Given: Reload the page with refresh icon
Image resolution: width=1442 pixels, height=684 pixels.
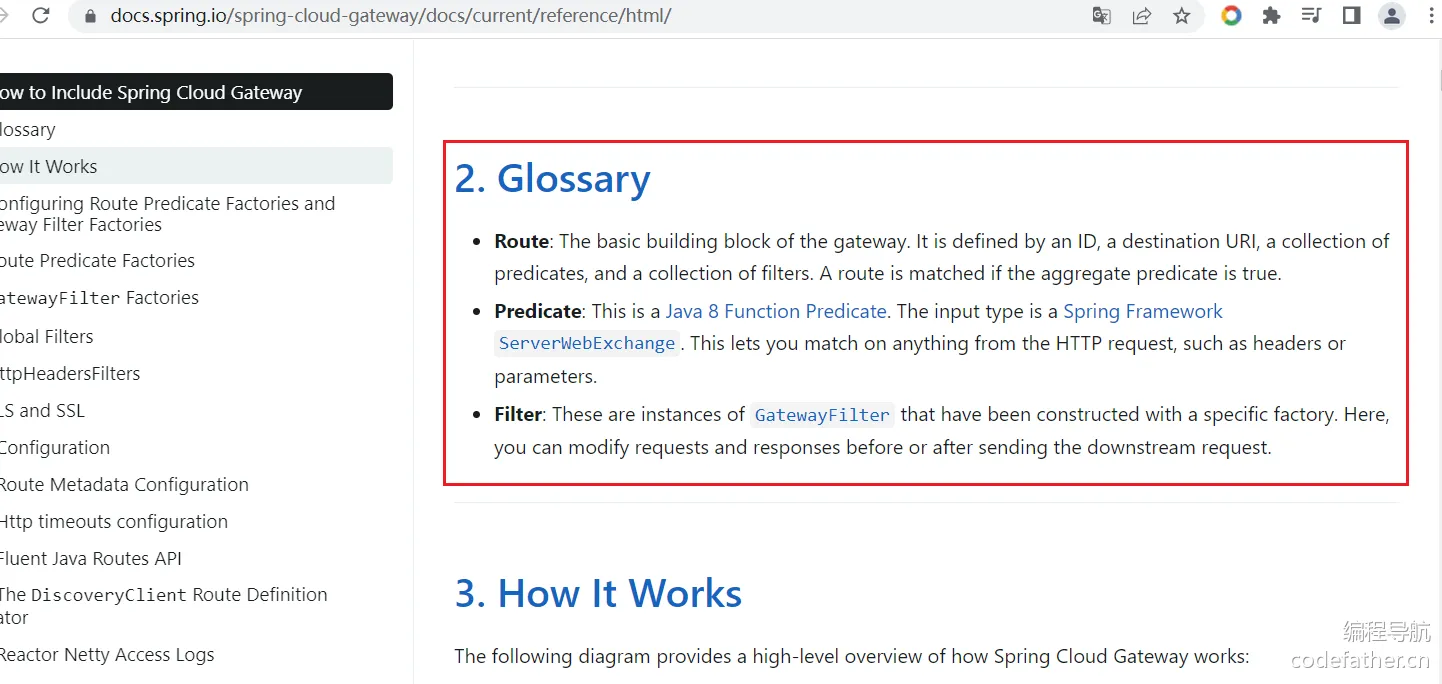Looking at the screenshot, I should [41, 16].
